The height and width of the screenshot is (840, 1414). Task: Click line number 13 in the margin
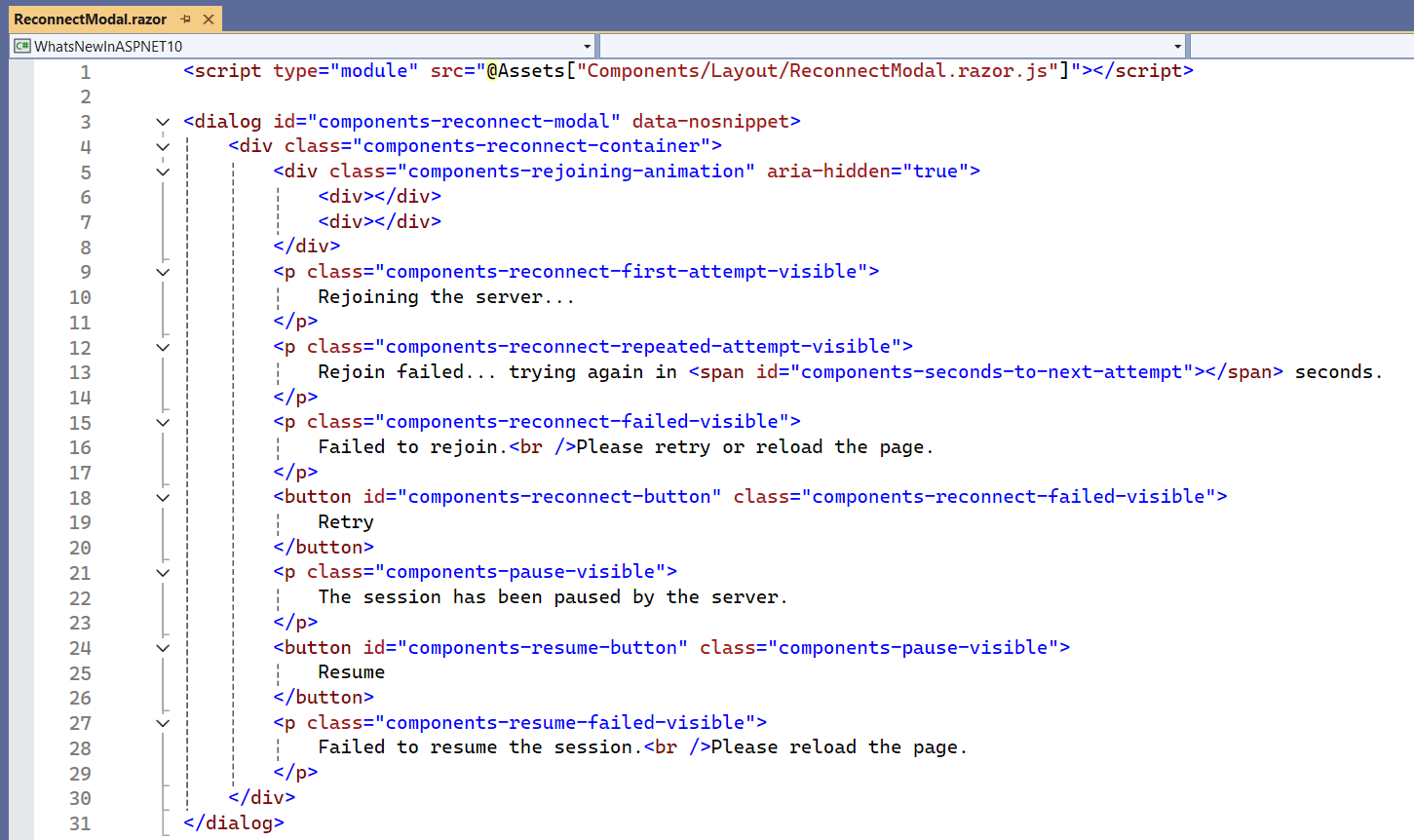pos(80,371)
